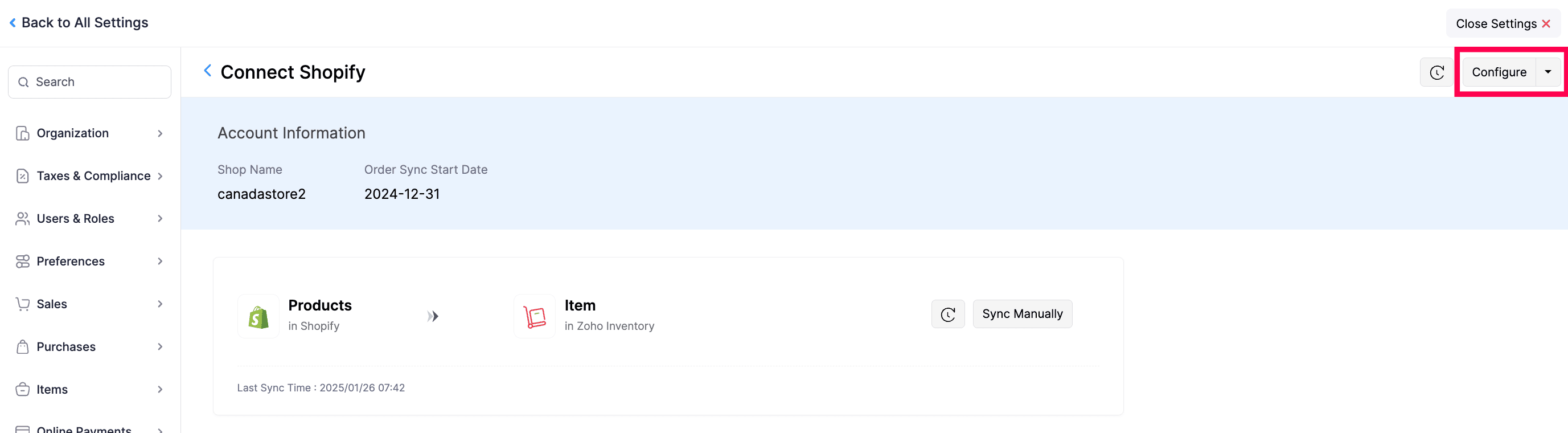
Task: Open the Items settings menu
Action: [52, 389]
